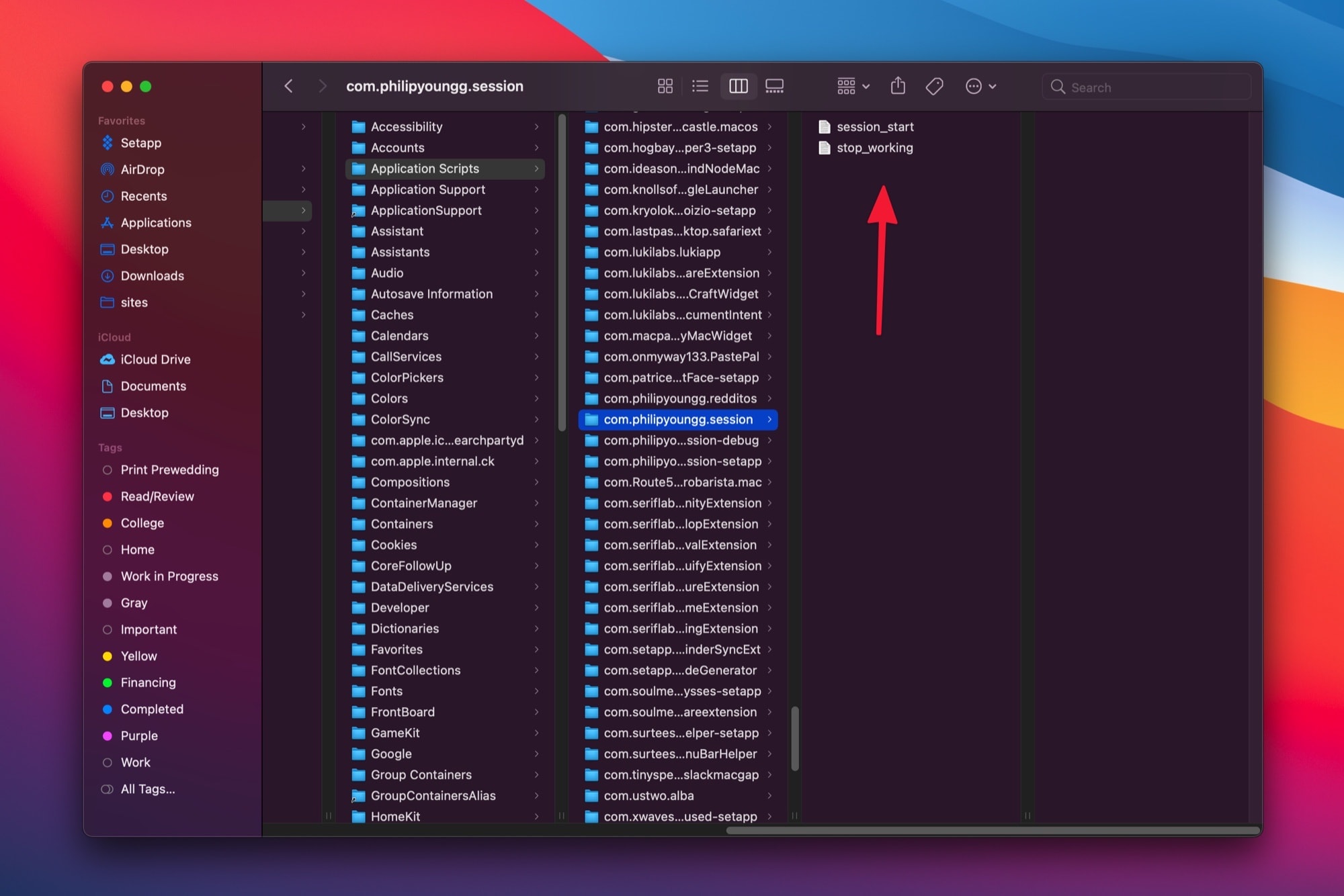This screenshot has width=1344, height=896.
Task: Select the session_start file
Action: pos(875,125)
